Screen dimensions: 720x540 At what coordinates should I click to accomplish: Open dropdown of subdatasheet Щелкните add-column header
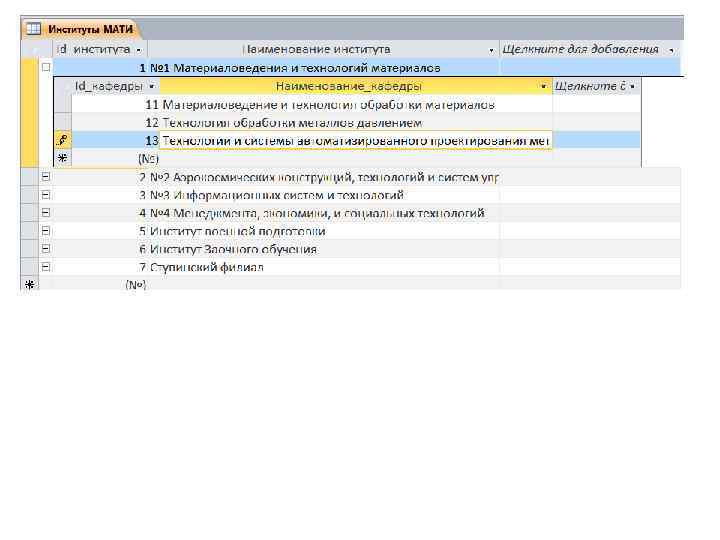tap(633, 86)
